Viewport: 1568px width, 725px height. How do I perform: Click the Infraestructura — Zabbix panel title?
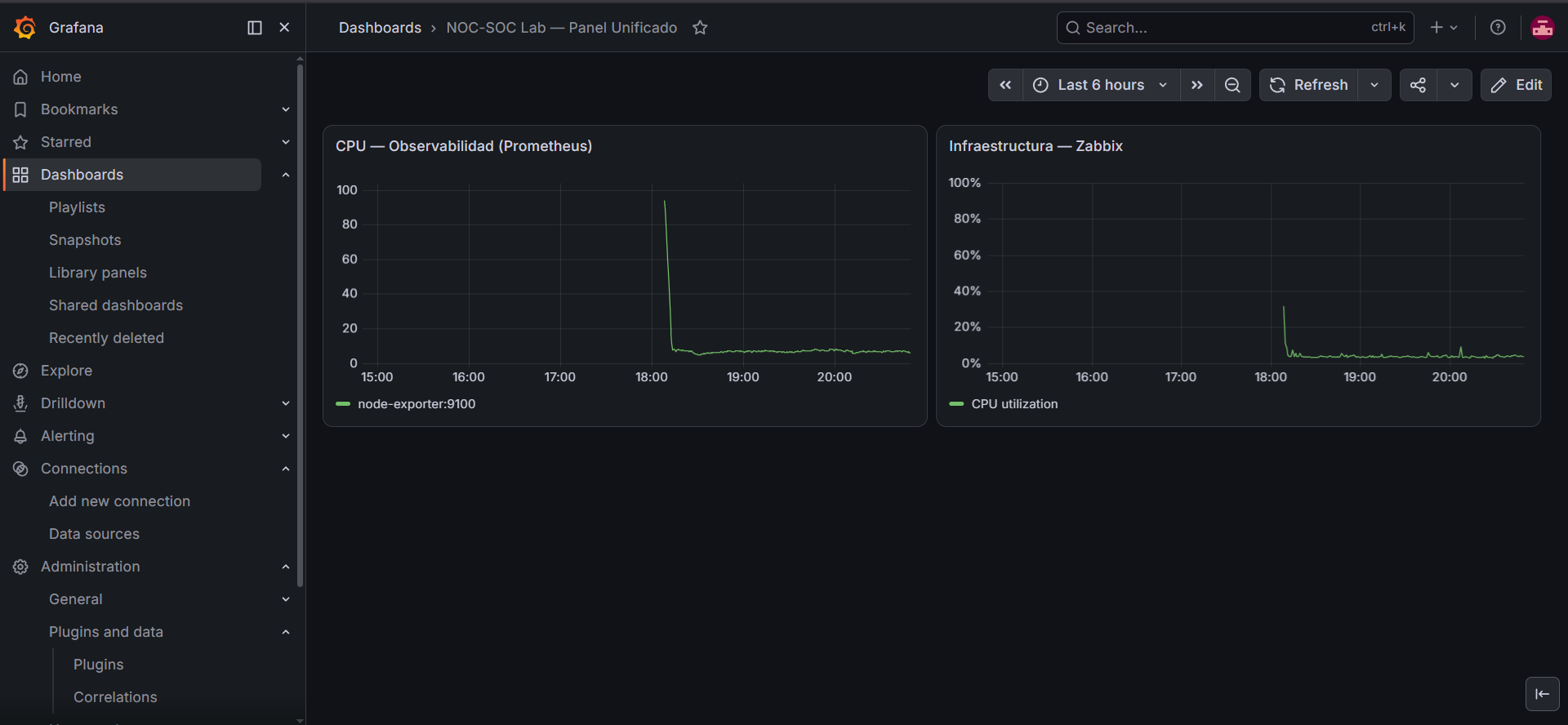1036,146
